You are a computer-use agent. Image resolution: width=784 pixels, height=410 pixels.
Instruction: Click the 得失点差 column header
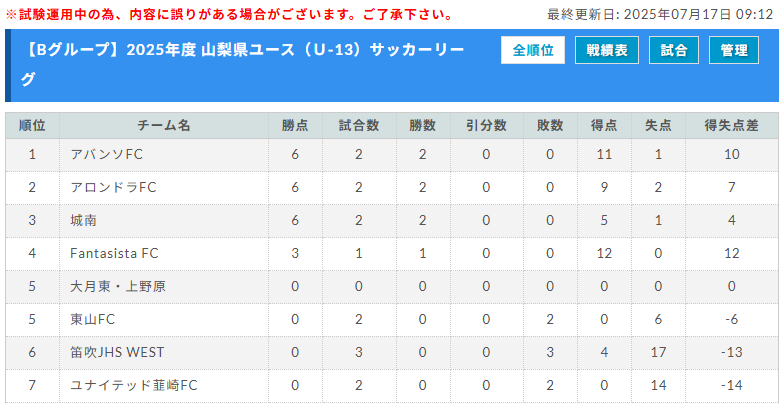(x=732, y=126)
